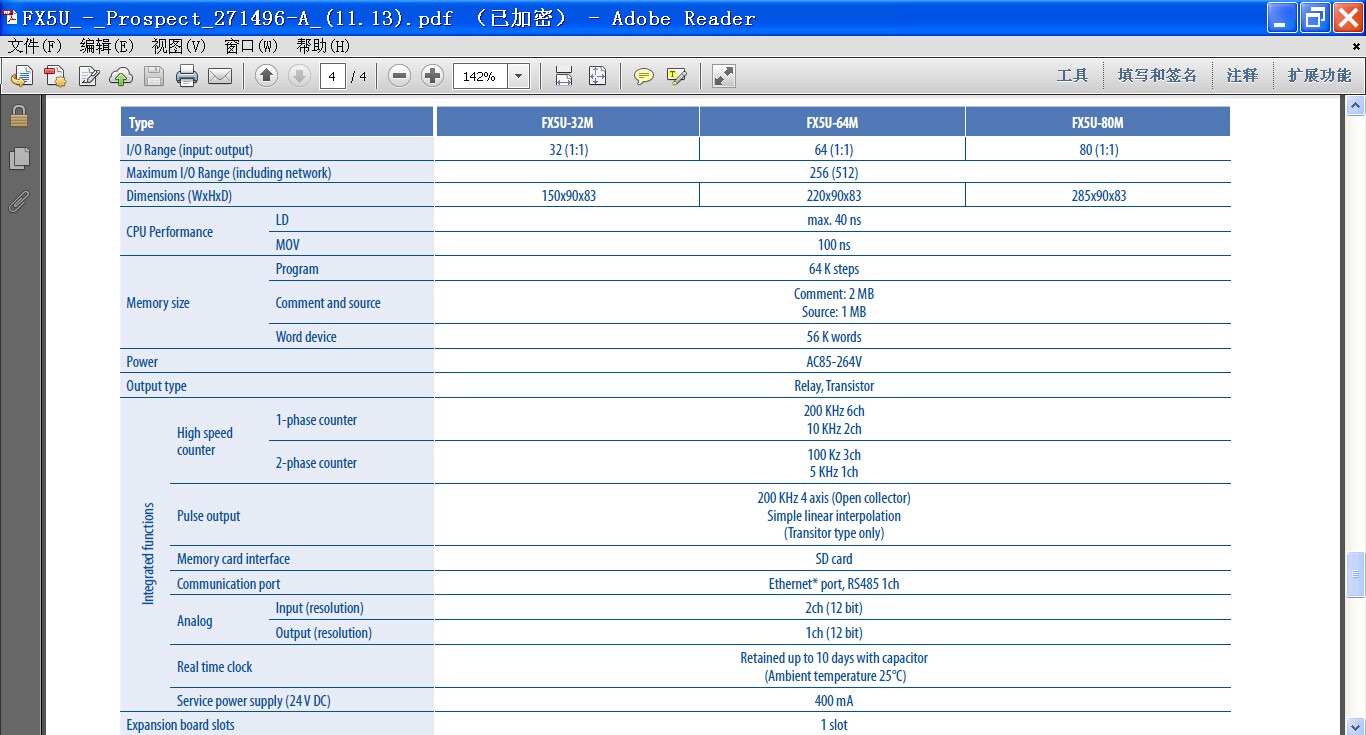The image size is (1366, 735).
Task: Zoom out using the minus button
Action: coord(400,76)
